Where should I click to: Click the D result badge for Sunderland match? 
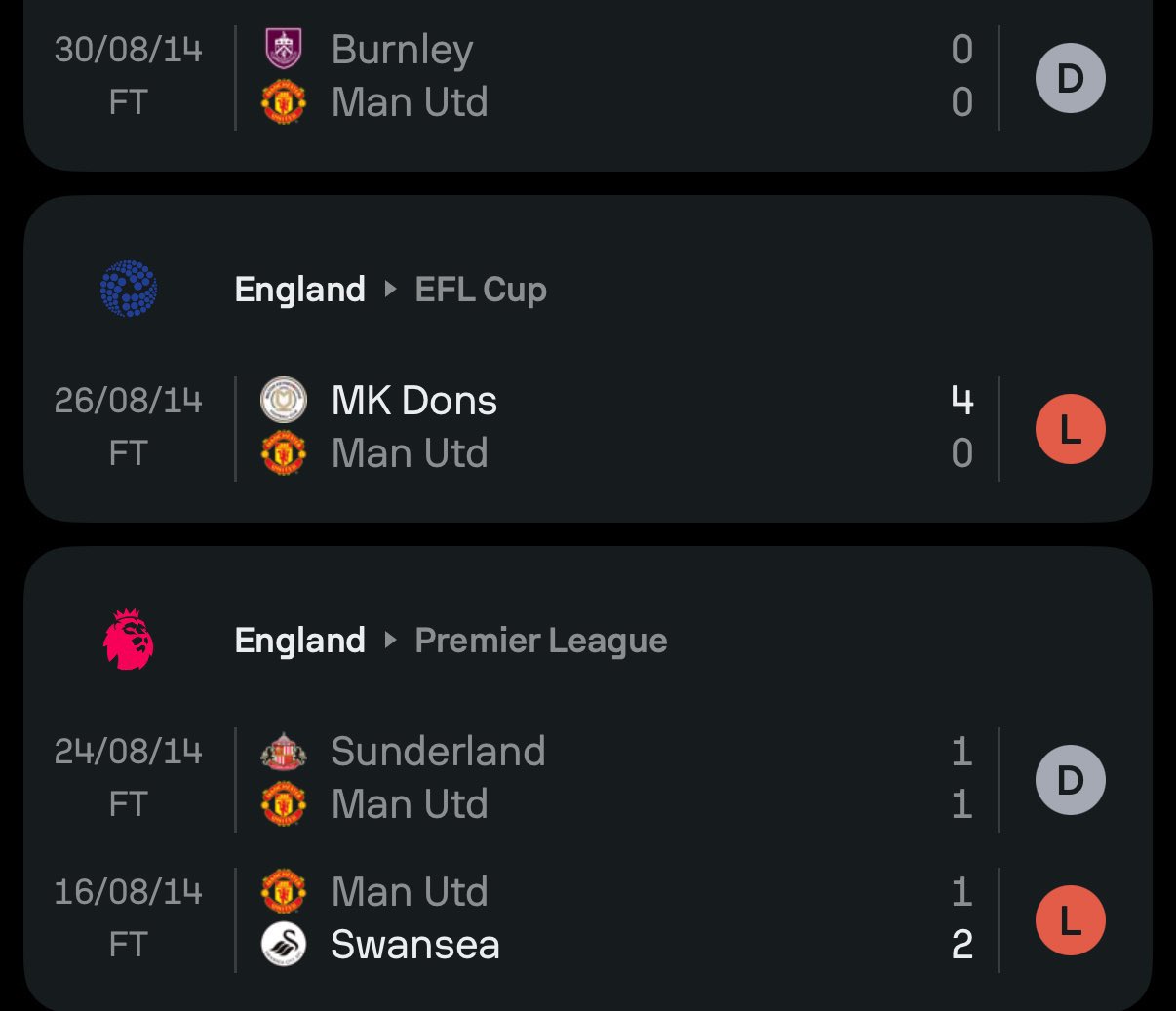tap(1070, 780)
